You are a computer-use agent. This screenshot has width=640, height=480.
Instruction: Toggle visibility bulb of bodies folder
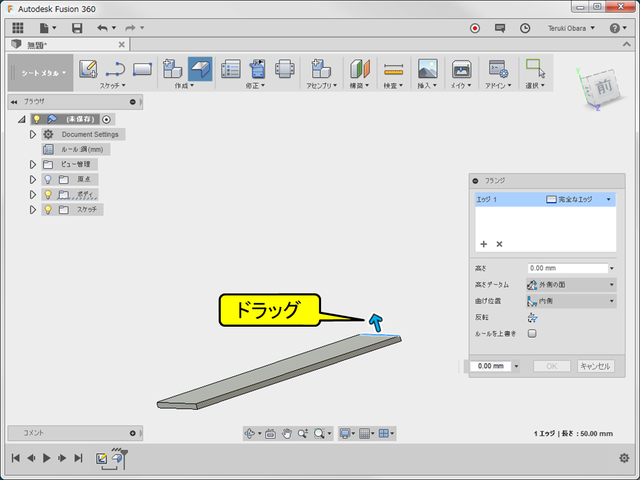click(x=48, y=194)
